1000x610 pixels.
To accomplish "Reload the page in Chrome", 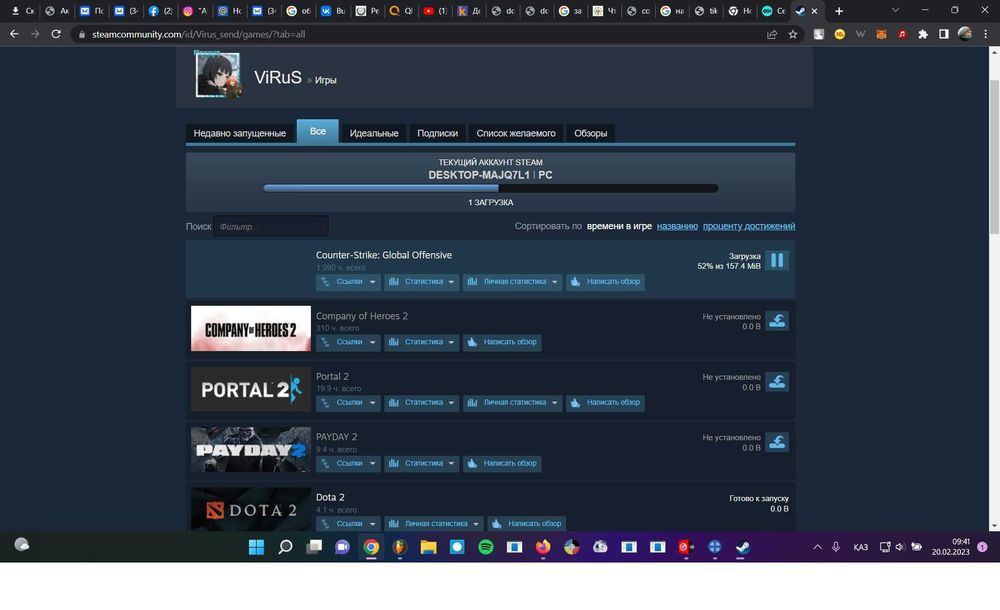I will 56,34.
